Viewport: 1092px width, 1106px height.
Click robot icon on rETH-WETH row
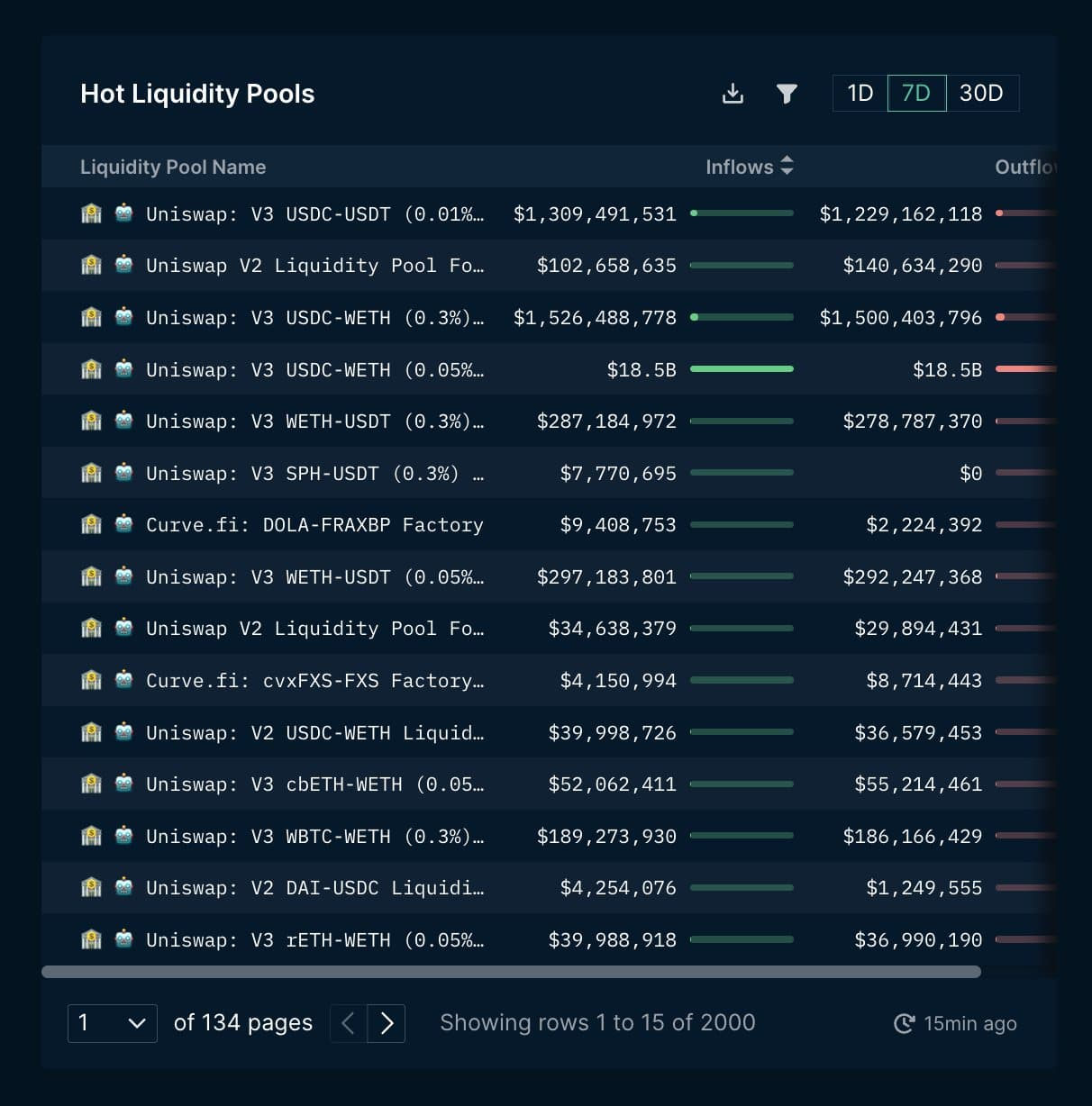click(124, 939)
